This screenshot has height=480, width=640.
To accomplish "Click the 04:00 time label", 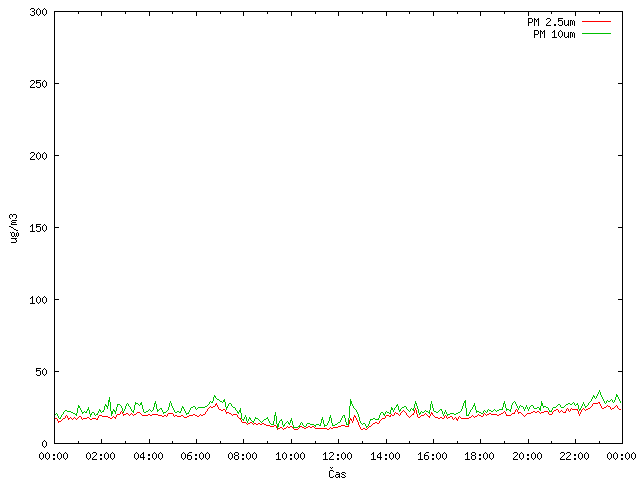I will pos(148,456).
